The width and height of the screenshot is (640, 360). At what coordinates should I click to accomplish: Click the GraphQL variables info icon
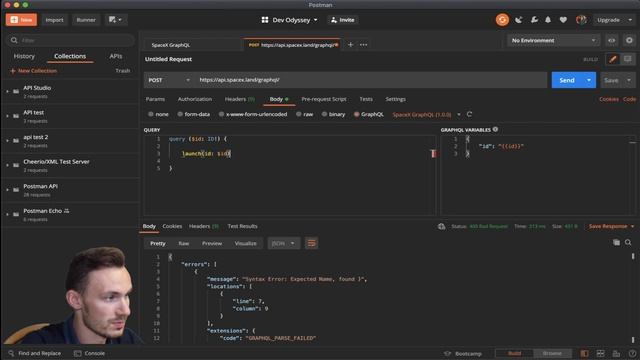point(495,129)
